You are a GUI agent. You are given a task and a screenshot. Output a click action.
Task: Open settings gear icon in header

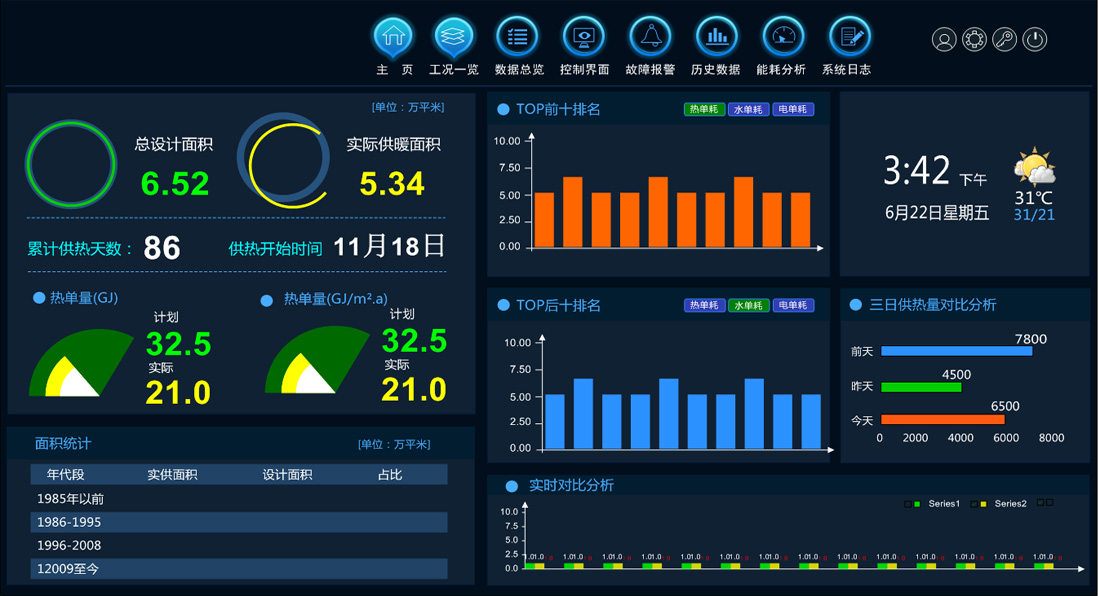tap(974, 40)
